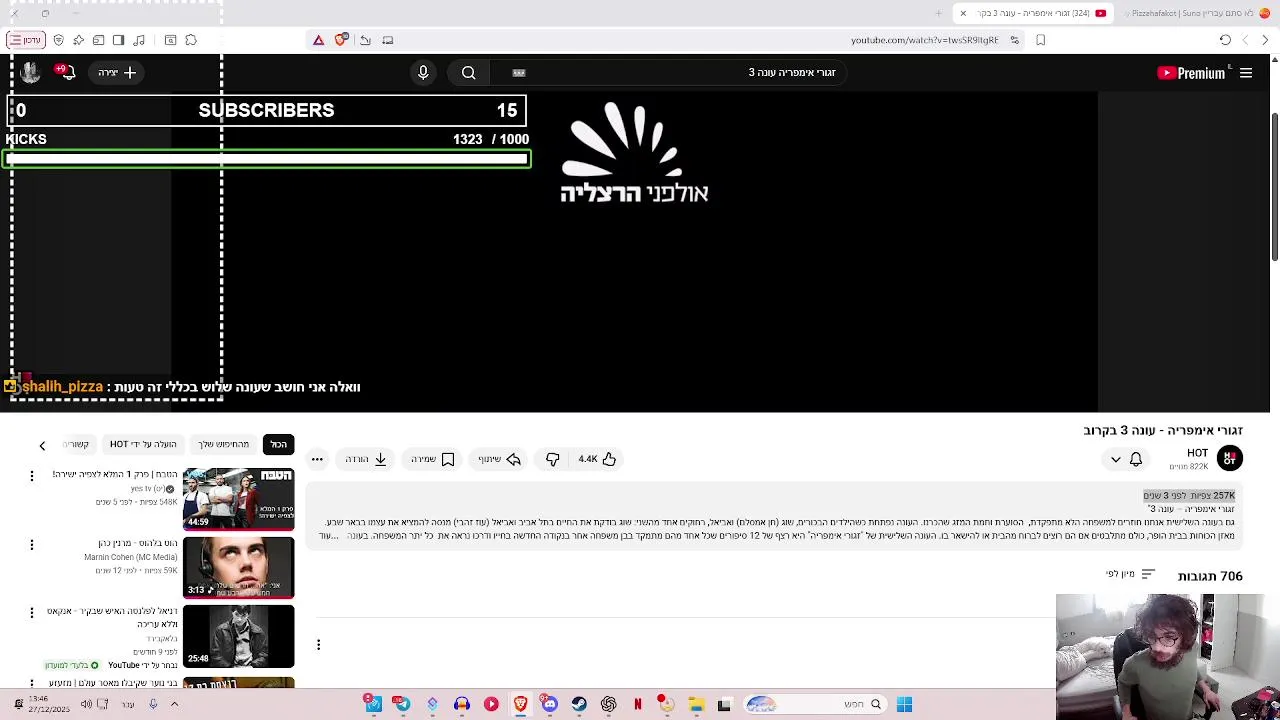
Task: Open the YouTube hamburger guide menu
Action: pyautogui.click(x=1246, y=73)
